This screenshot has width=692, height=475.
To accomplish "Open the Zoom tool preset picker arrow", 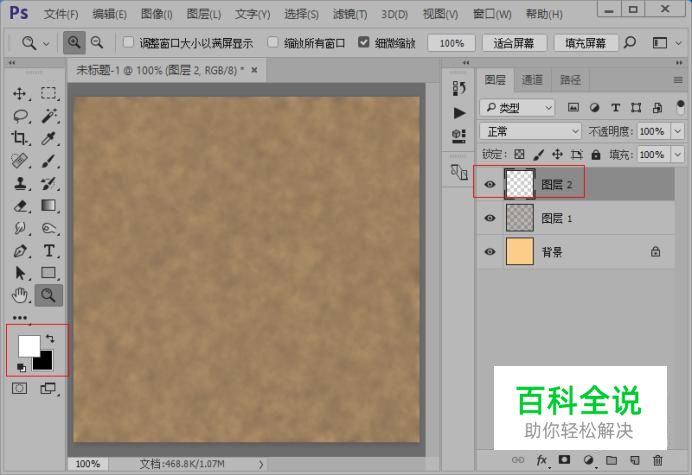I will (x=46, y=44).
